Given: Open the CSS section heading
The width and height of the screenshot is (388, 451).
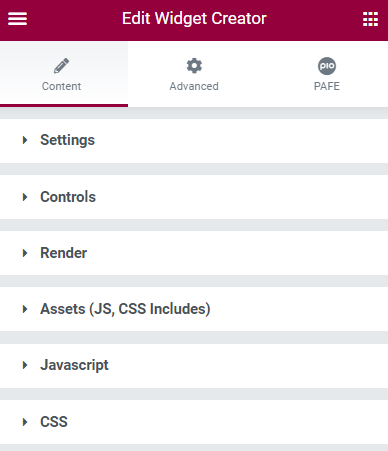Looking at the screenshot, I should point(54,422).
